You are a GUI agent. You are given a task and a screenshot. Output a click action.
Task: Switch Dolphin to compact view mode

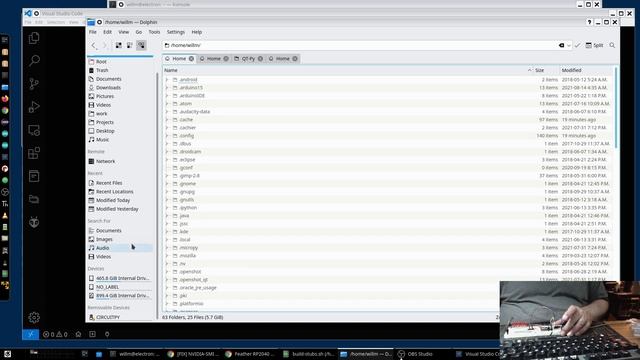[129, 45]
